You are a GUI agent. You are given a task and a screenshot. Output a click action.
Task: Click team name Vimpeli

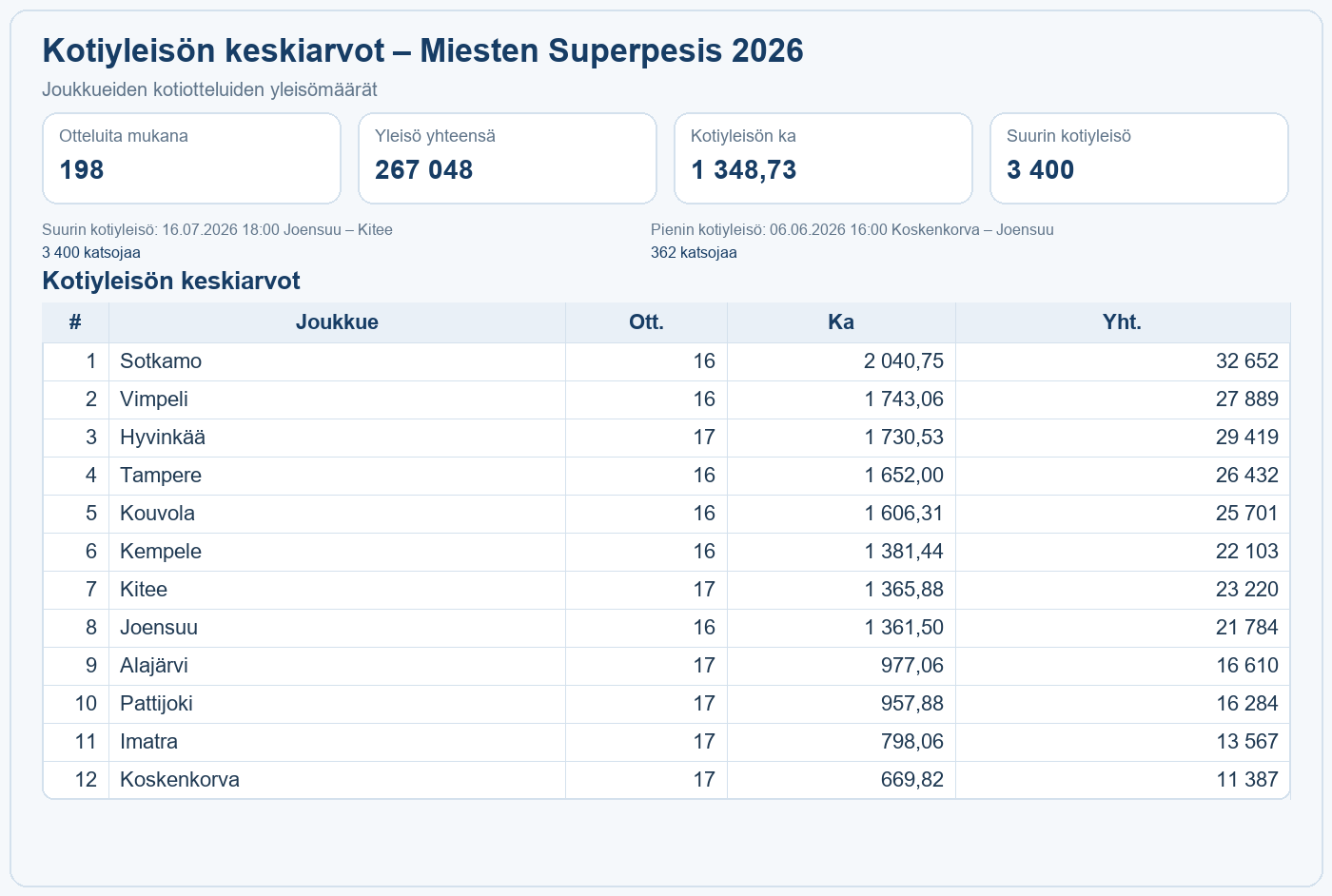coord(154,399)
